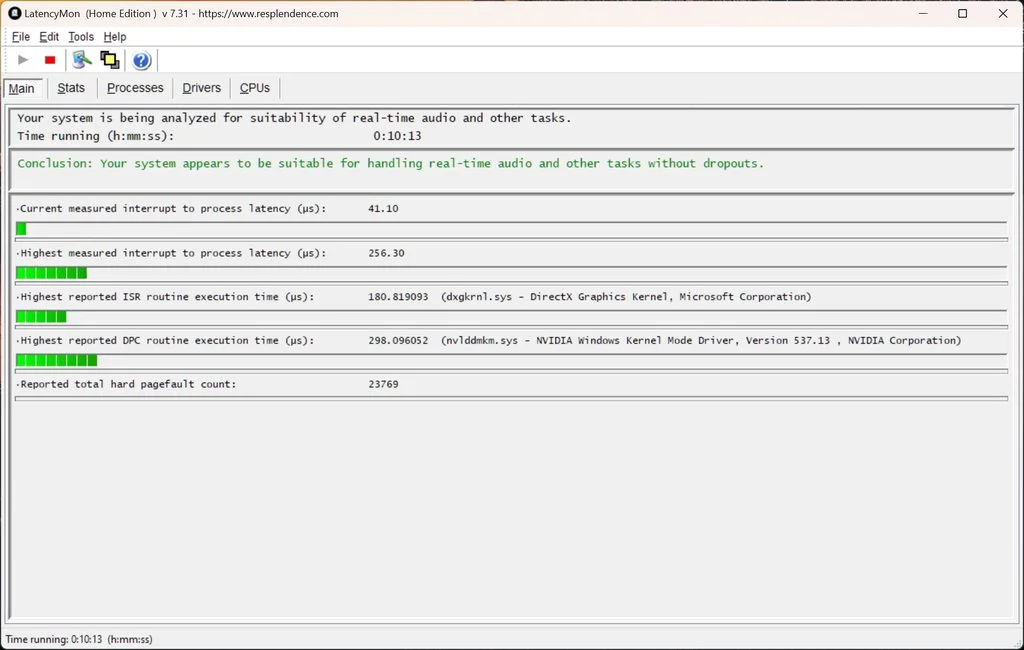Switch to the Stats tab
This screenshot has height=650, width=1024.
click(71, 88)
